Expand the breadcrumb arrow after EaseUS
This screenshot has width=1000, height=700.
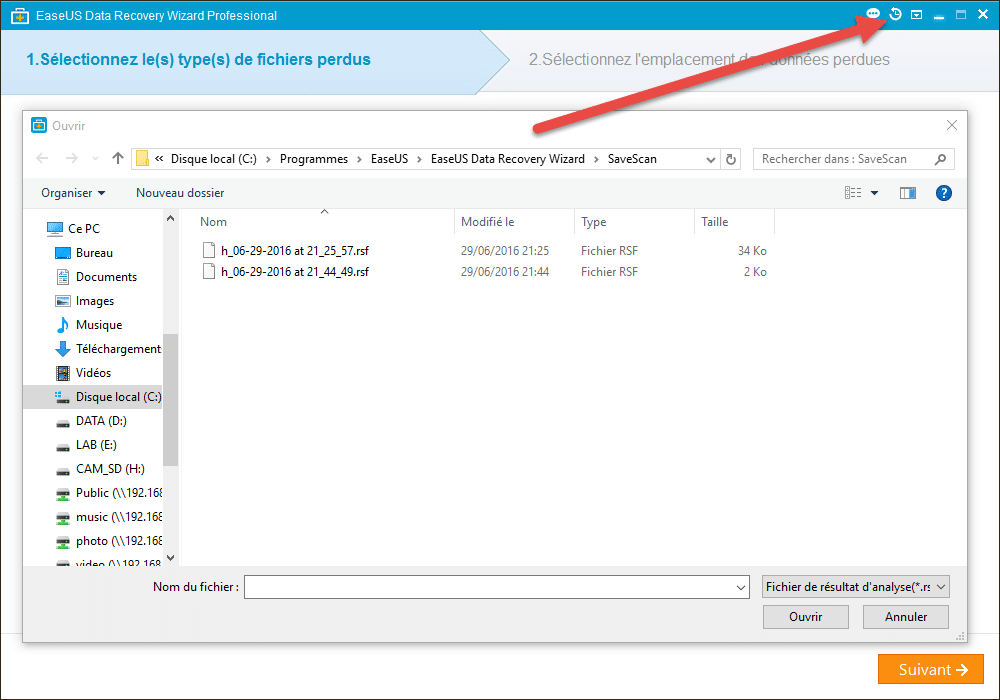pyautogui.click(x=419, y=159)
